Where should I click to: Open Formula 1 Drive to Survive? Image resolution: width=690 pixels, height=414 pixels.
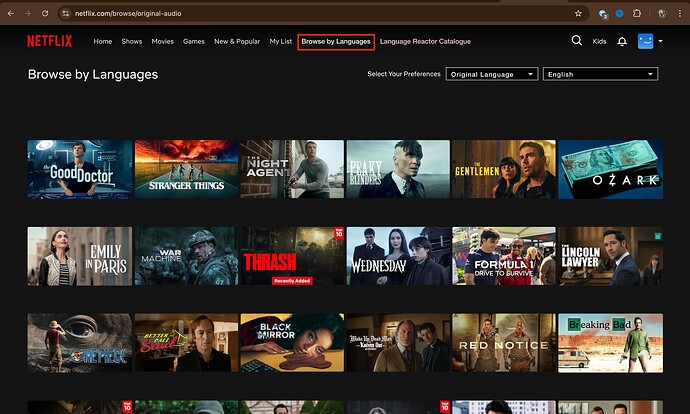(x=504, y=256)
